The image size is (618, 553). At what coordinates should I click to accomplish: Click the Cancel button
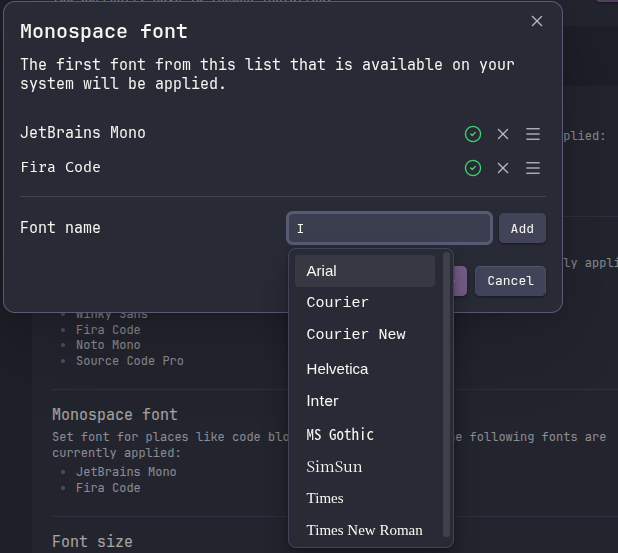(x=510, y=281)
